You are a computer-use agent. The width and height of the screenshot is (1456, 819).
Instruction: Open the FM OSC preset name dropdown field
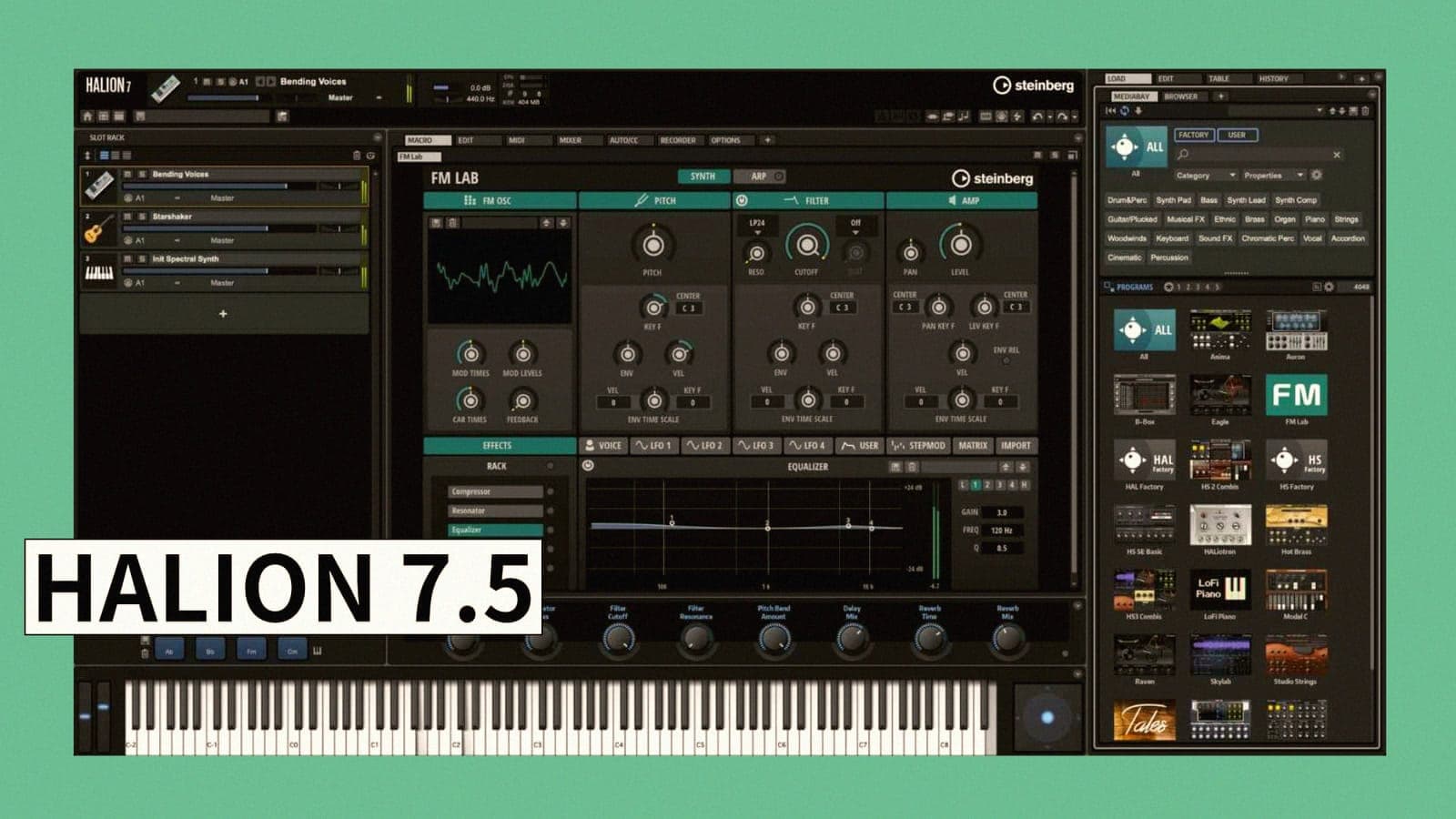point(499,223)
